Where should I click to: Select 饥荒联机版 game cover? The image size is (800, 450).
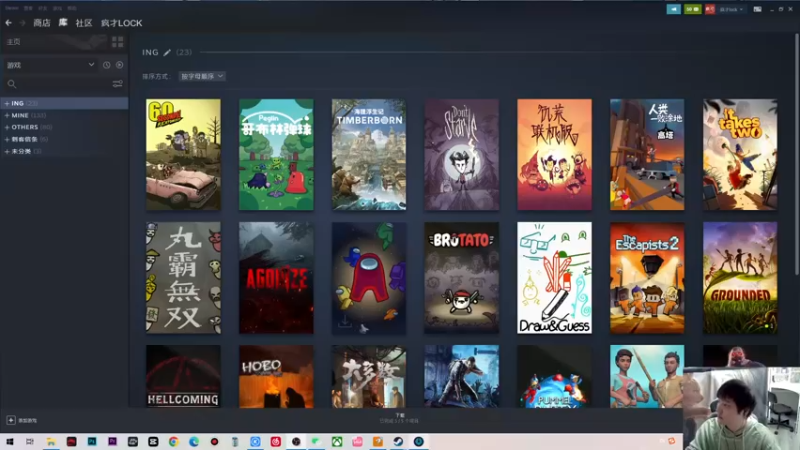(x=555, y=155)
